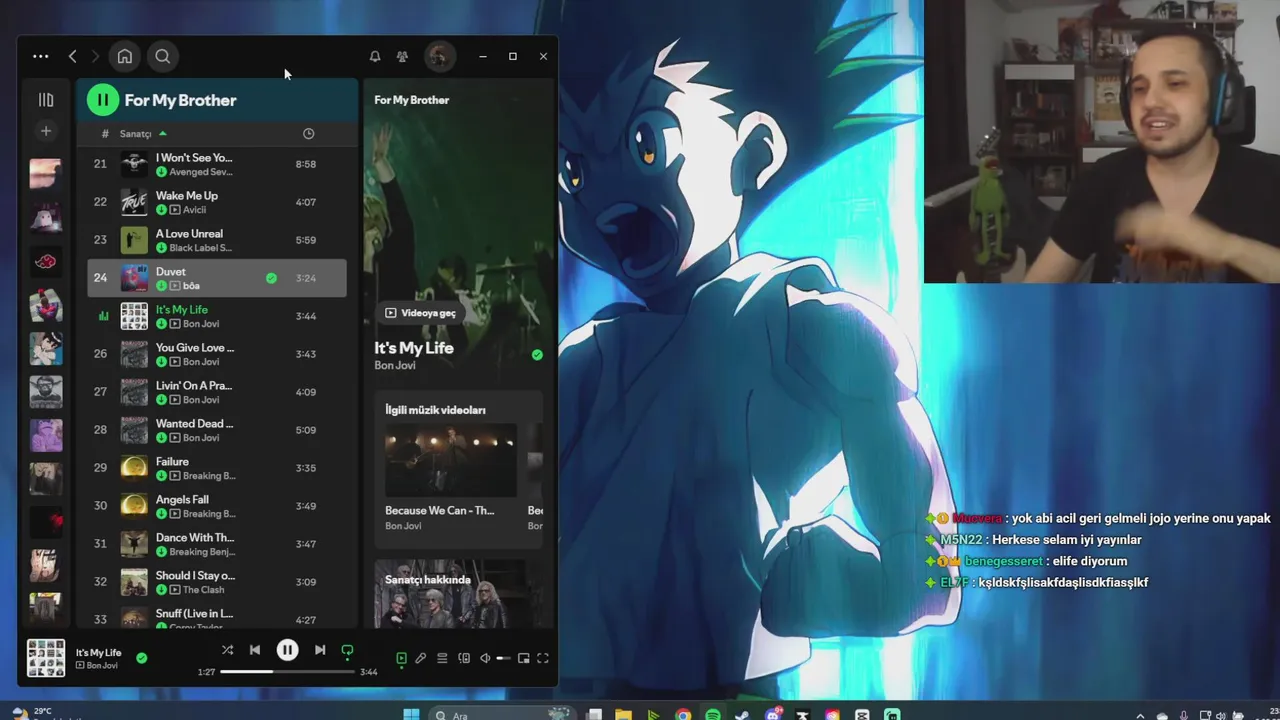The image size is (1280, 720).
Task: Play I Won't See You track row
Action: pos(217,164)
